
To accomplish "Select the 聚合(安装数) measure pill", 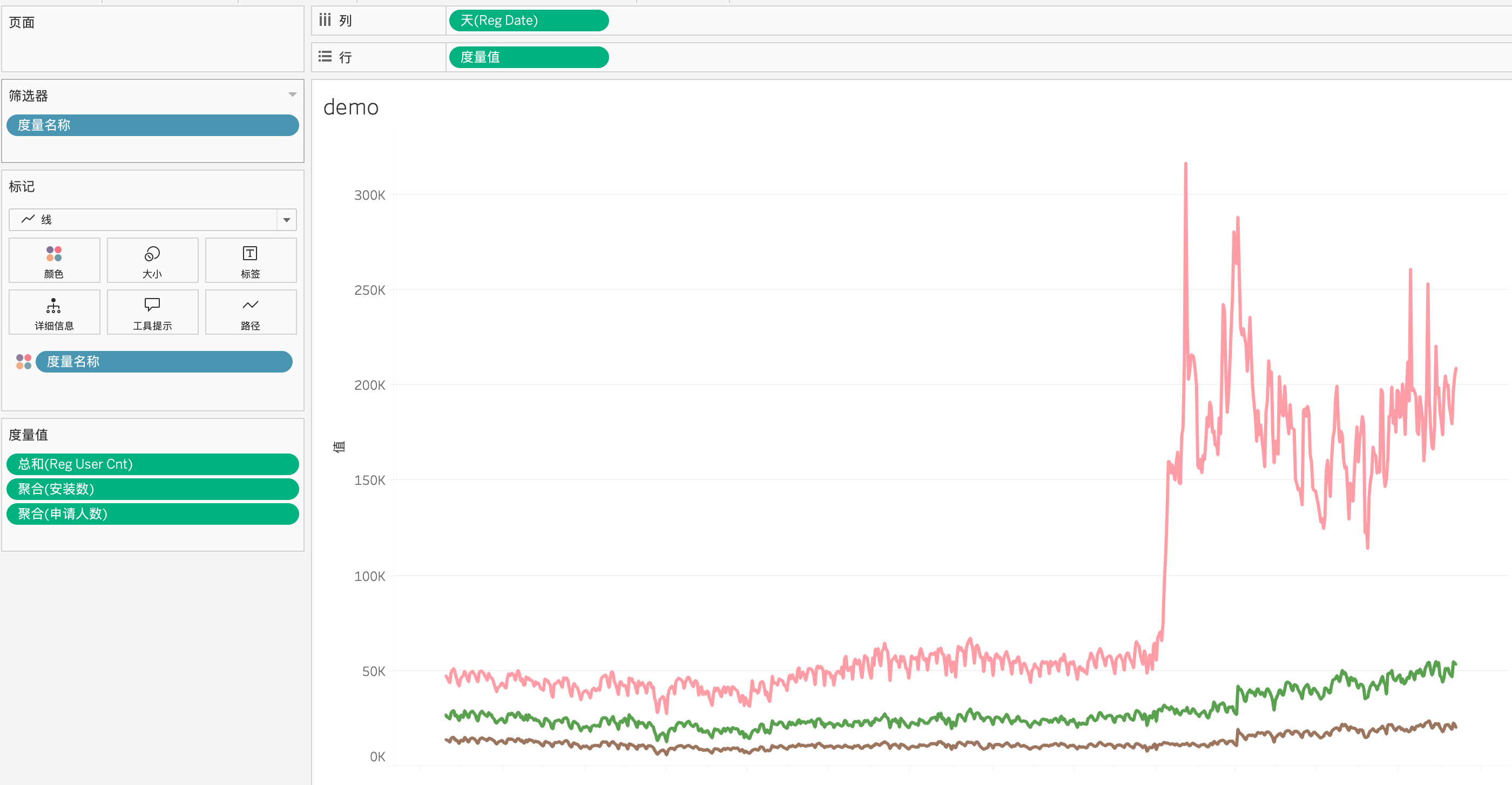I will click(153, 489).
